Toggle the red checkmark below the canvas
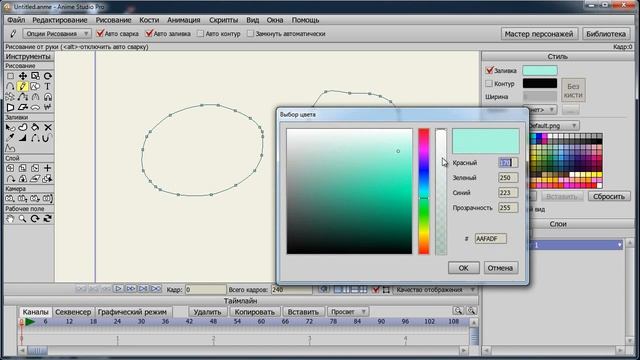The height and width of the screenshot is (360, 640). point(376,290)
